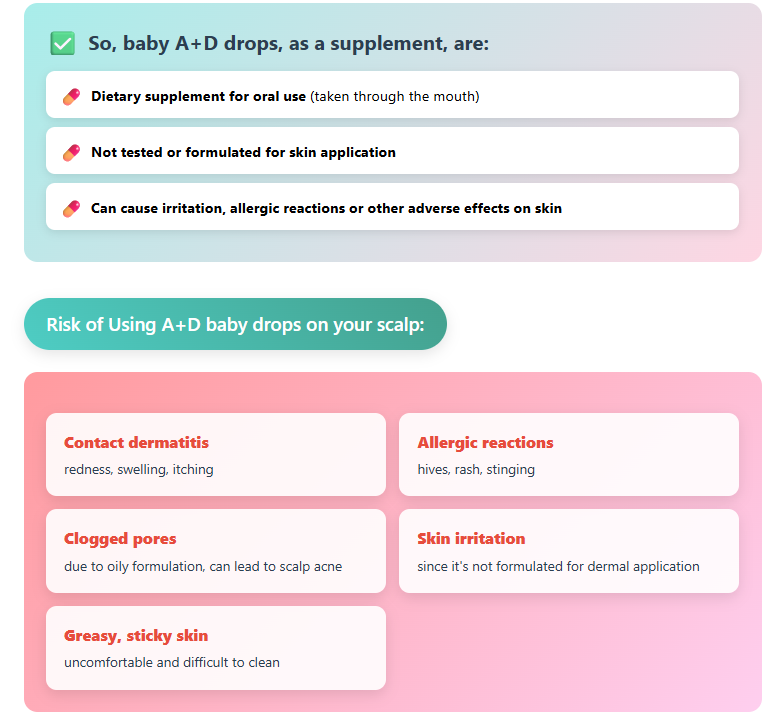Click the Contact dermatitis red title
Viewport: 784px width, 717px height.
pos(136,442)
